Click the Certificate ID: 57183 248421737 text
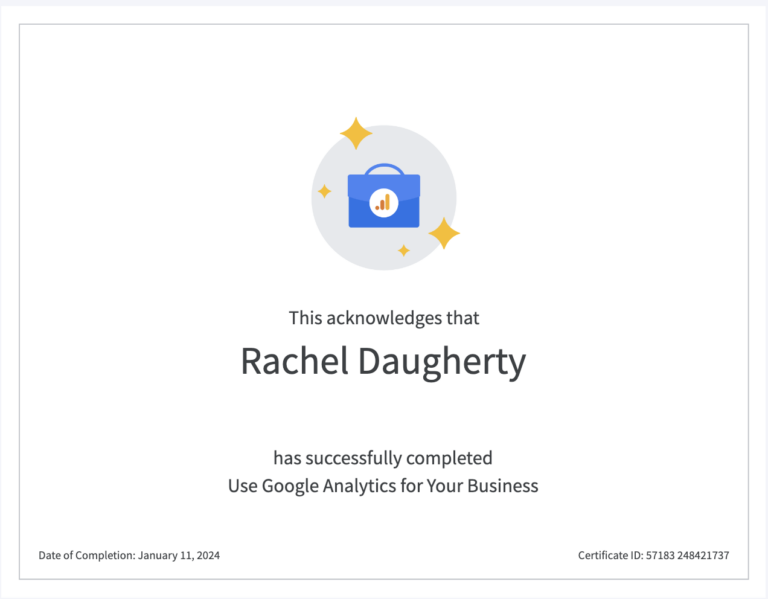Viewport: 768px width, 599px height. [653, 555]
